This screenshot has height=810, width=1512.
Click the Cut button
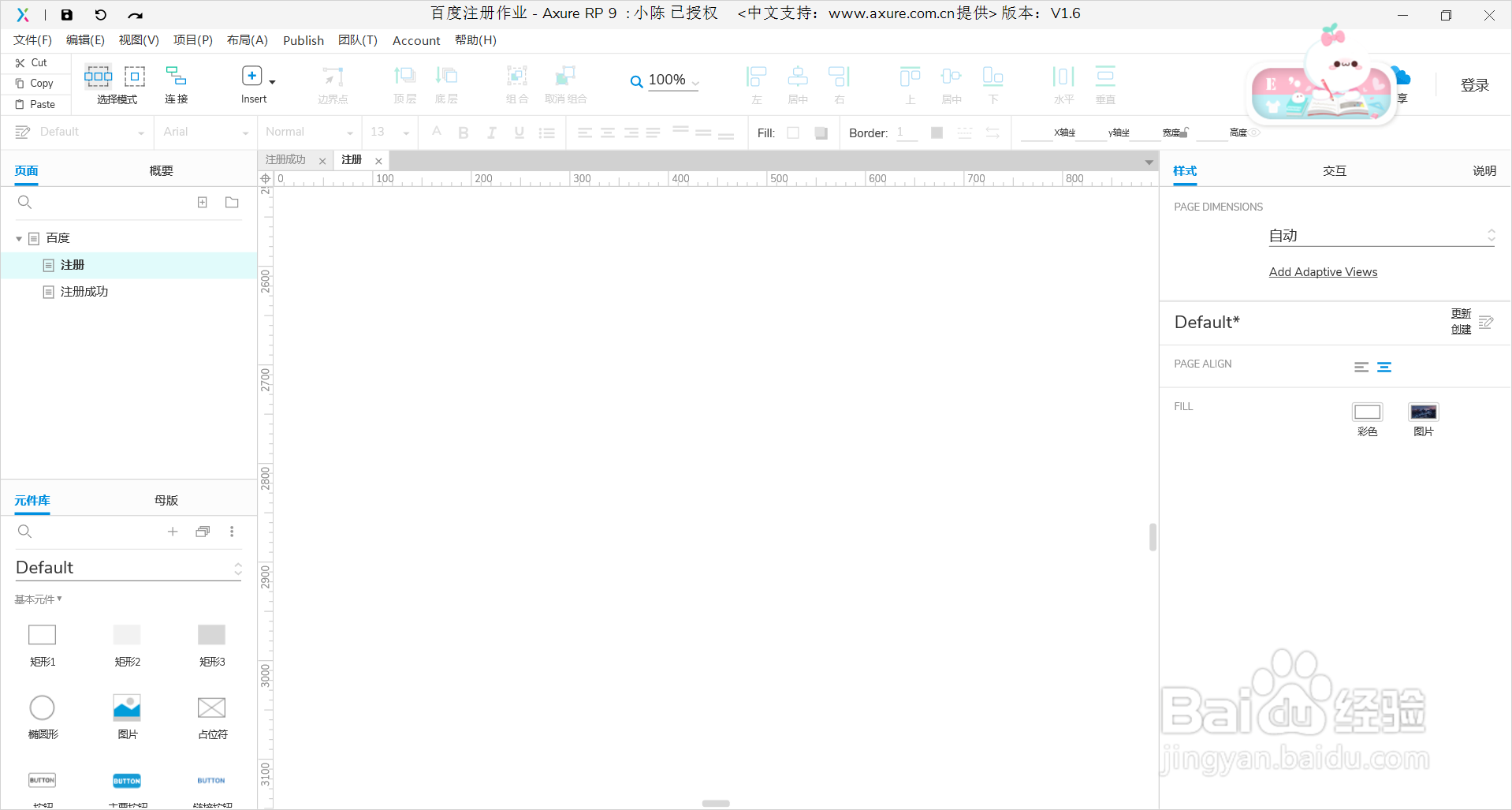[32, 62]
